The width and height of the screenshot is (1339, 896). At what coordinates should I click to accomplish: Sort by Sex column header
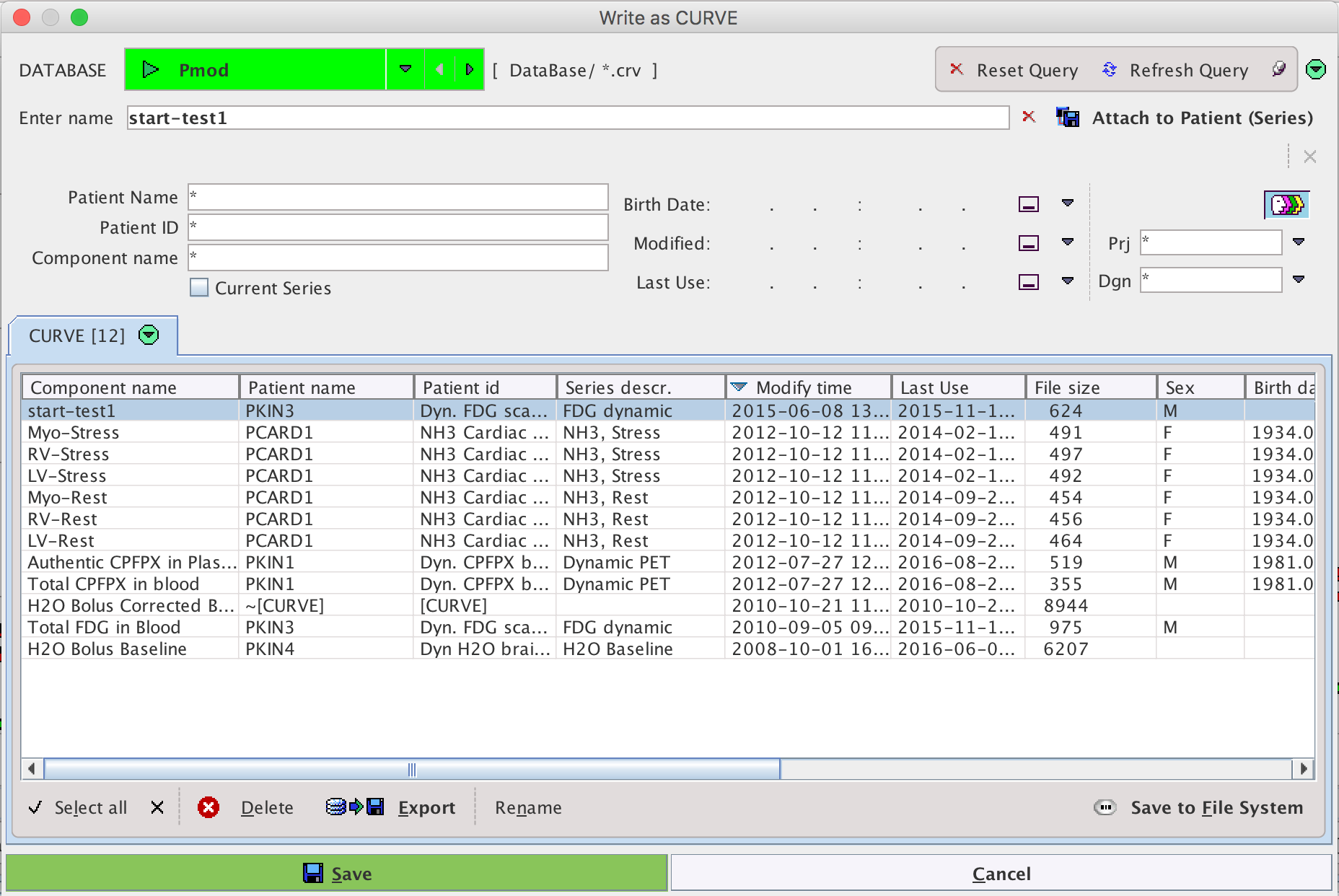click(x=1201, y=387)
